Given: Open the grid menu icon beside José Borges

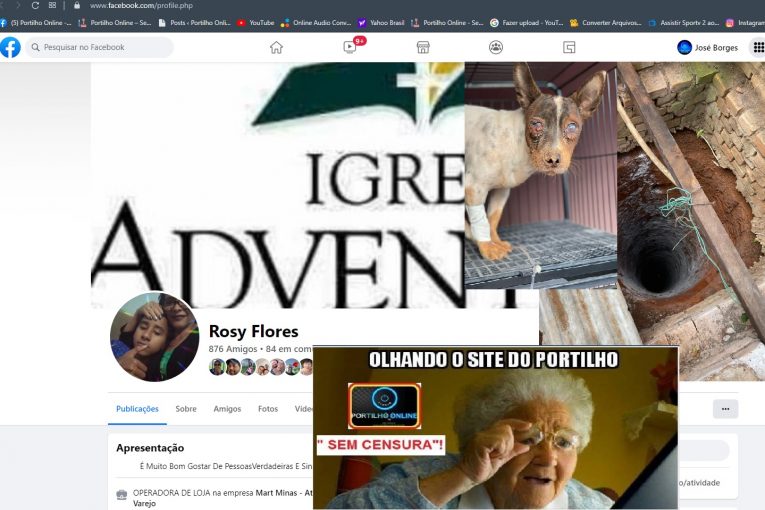Looking at the screenshot, I should click(x=757, y=47).
